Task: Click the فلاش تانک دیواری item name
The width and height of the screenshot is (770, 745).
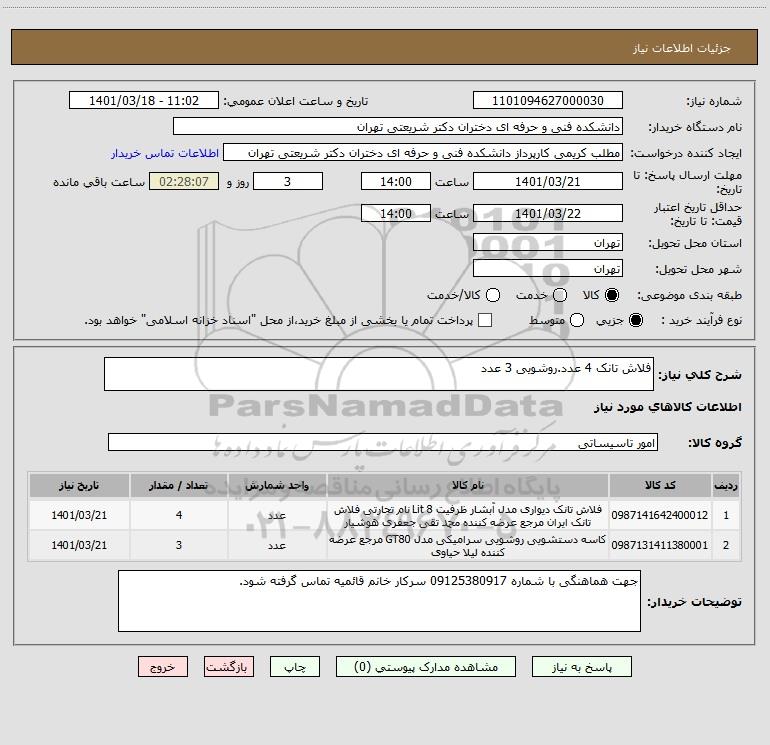Action: [x=468, y=515]
